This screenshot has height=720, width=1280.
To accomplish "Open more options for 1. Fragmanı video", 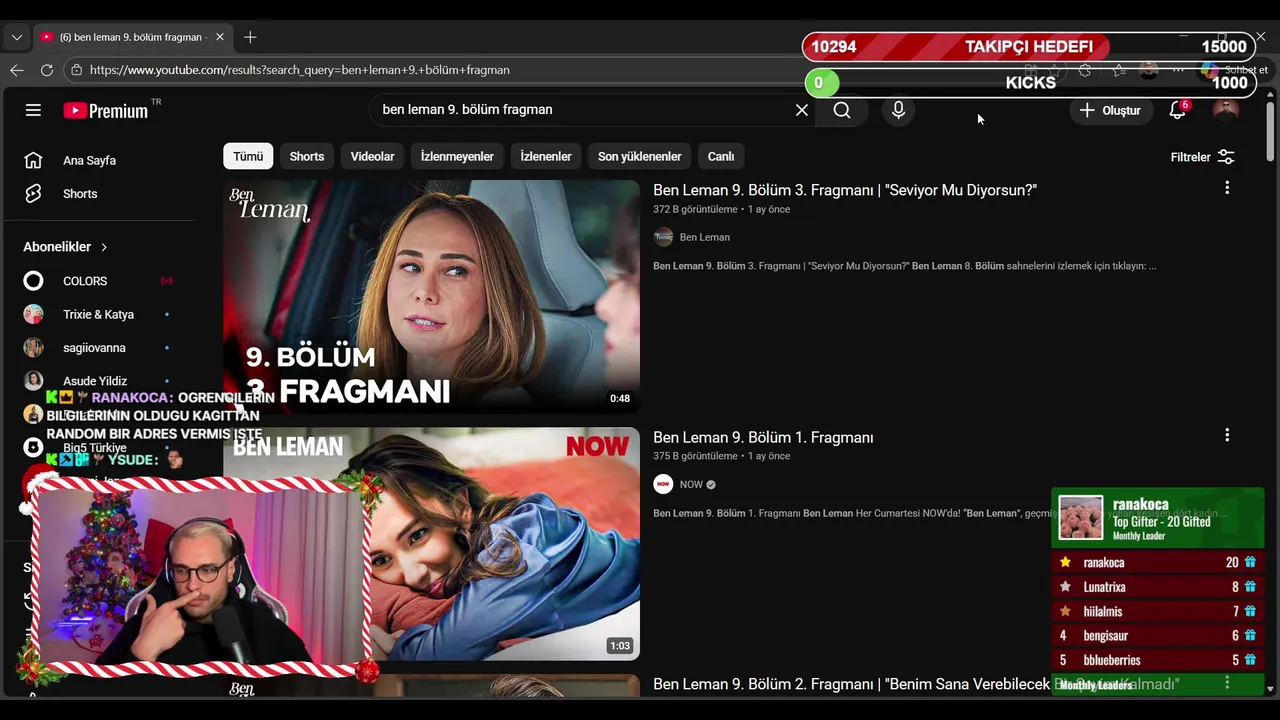I will tap(1227, 435).
